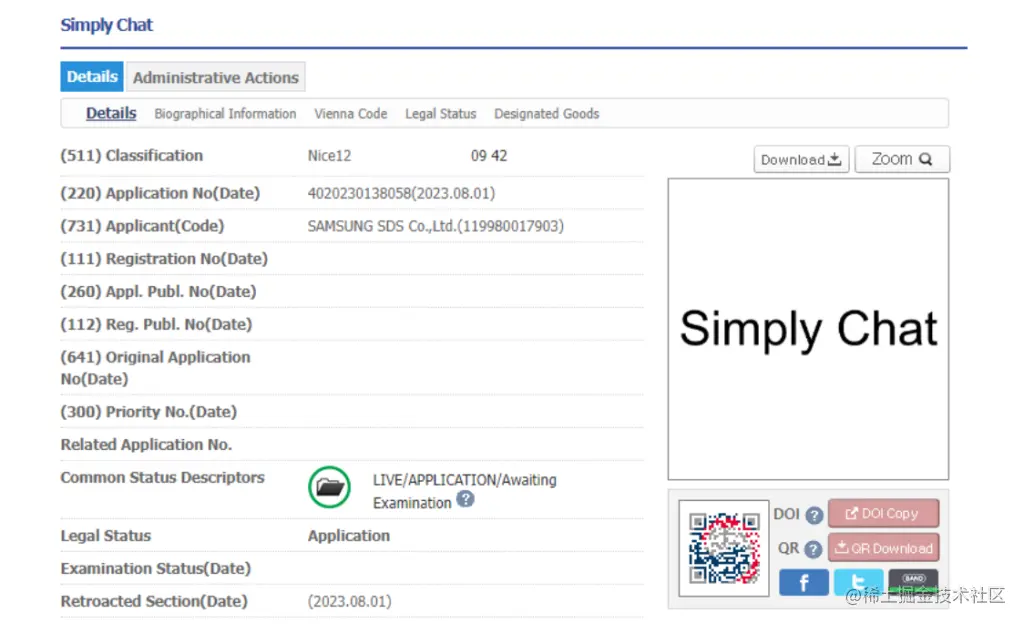
Task: Click help icon beside Awaiting Examination
Action: pos(465,500)
